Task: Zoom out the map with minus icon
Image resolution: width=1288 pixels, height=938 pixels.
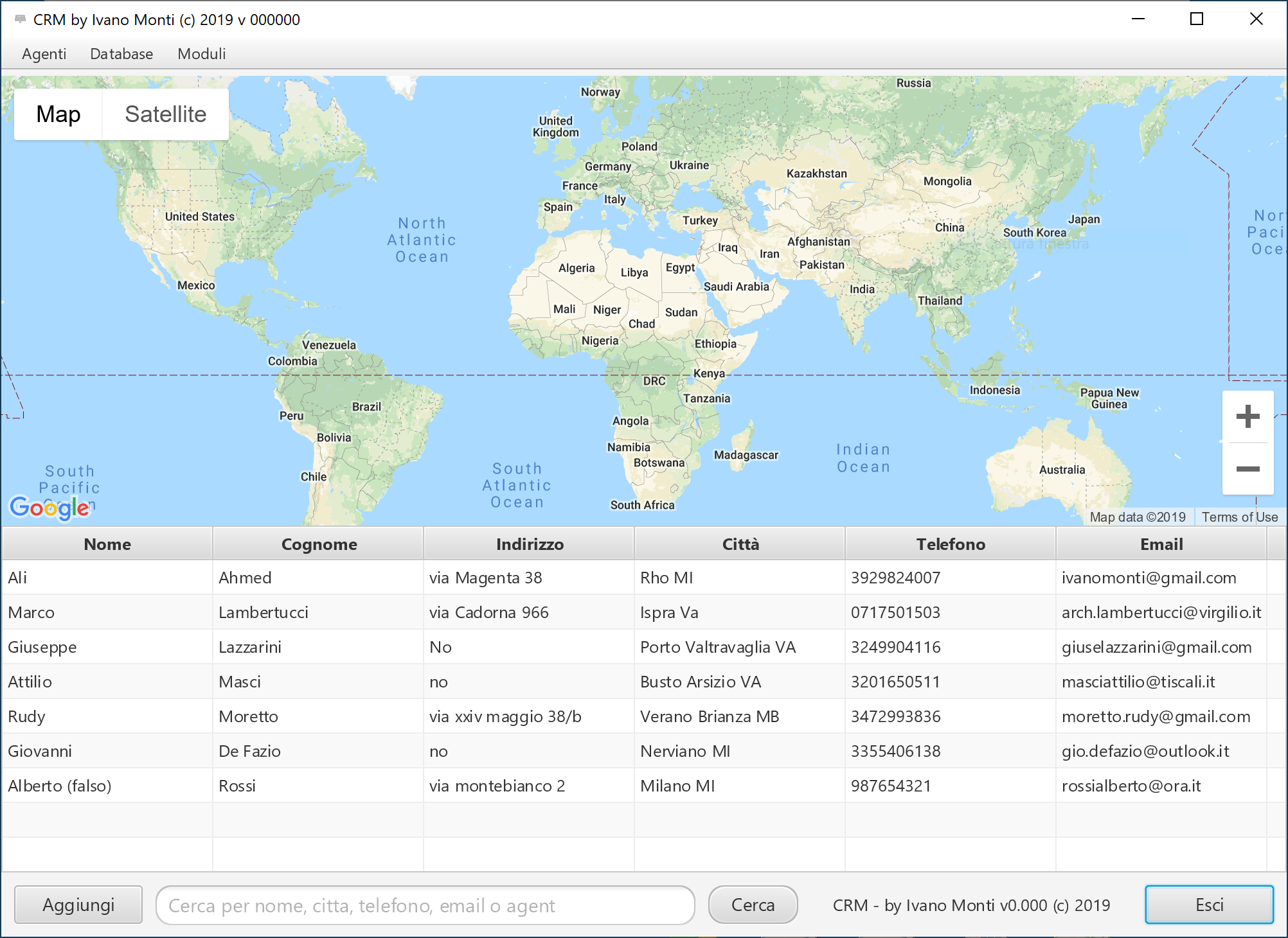Action: coord(1248,469)
